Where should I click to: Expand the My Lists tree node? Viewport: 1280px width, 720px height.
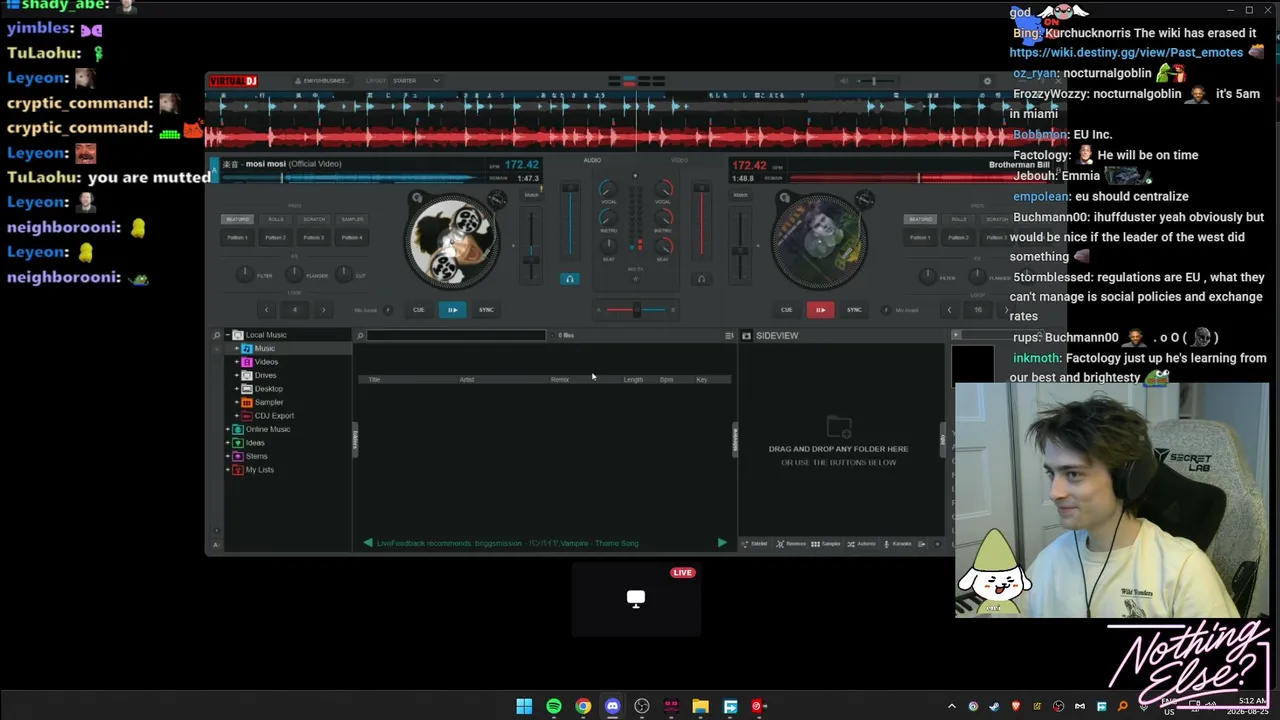click(x=228, y=470)
